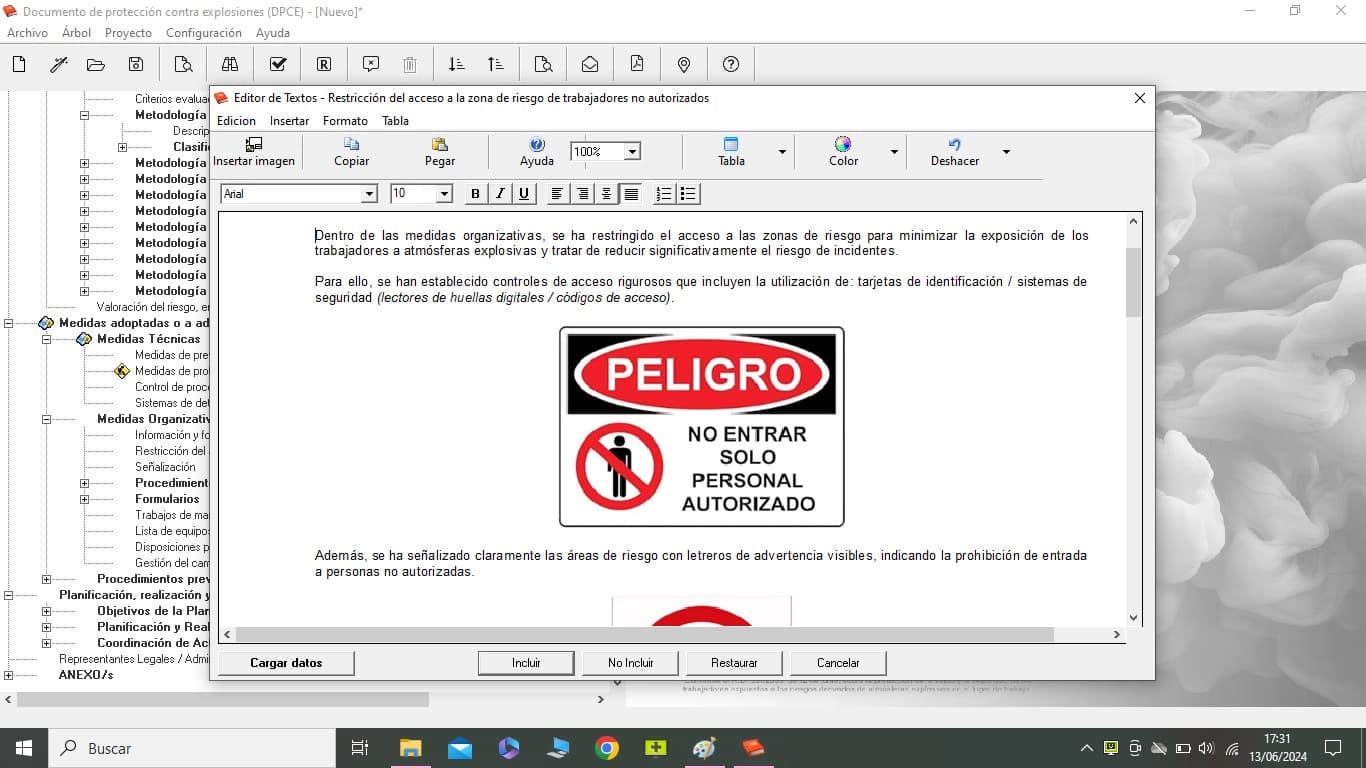Screen dimensions: 1366x768
Task: Toggle underline formatting
Action: pos(524,194)
